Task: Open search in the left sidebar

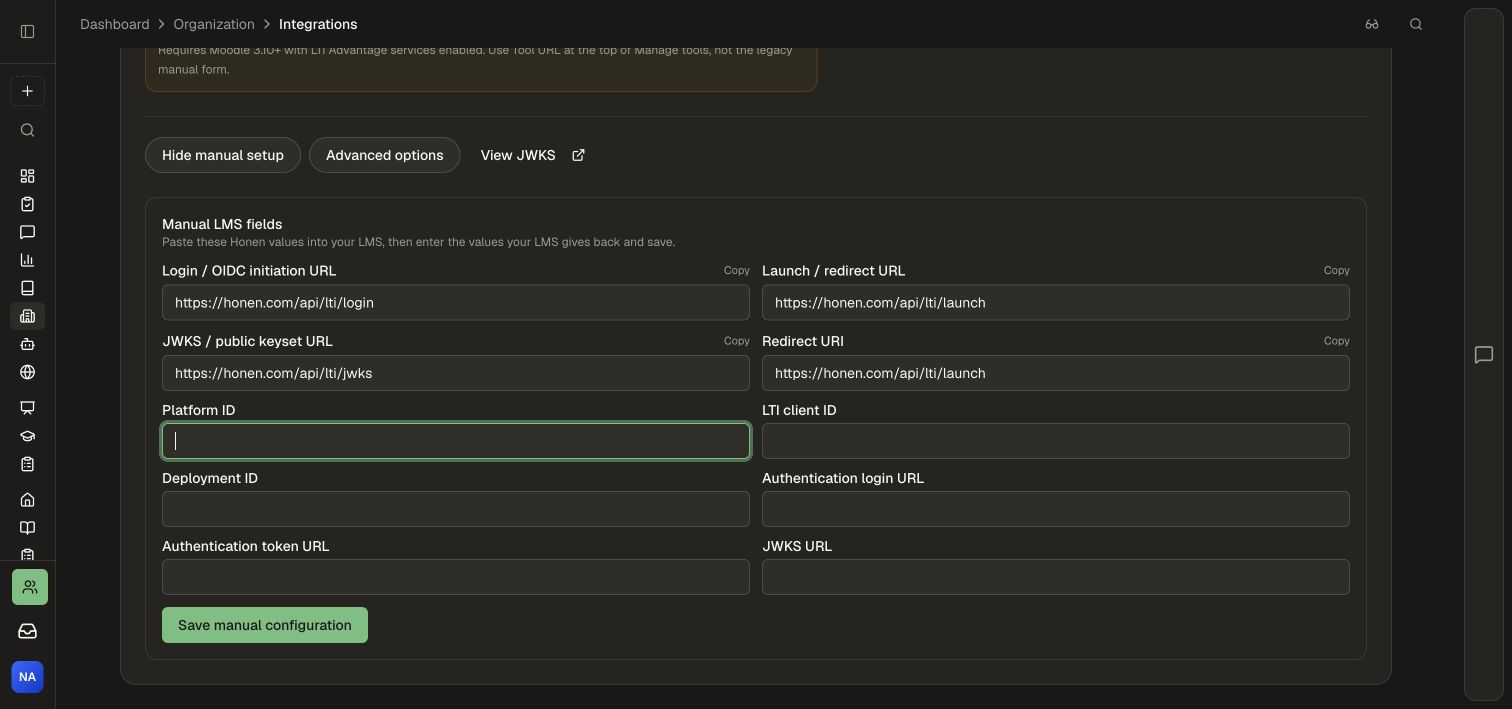Action: coord(27,130)
